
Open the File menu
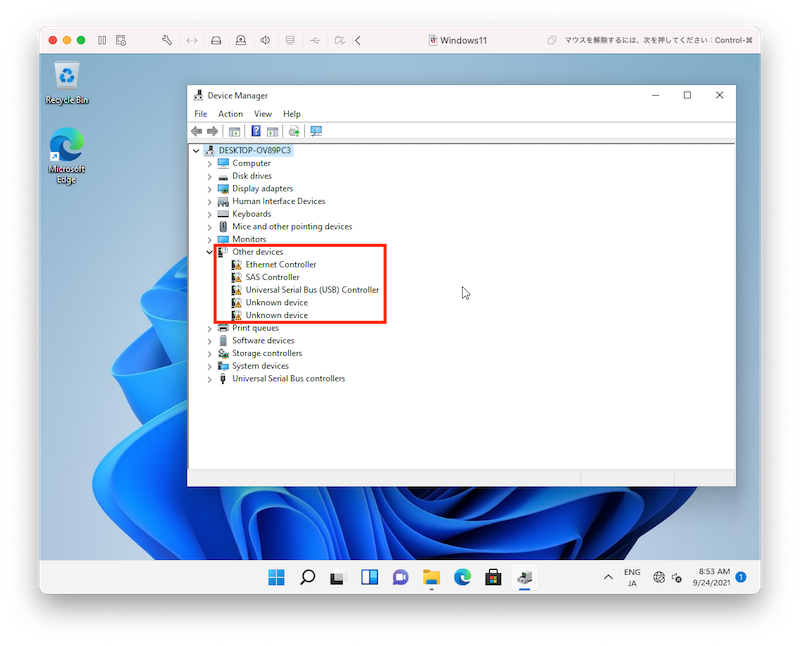click(x=201, y=114)
